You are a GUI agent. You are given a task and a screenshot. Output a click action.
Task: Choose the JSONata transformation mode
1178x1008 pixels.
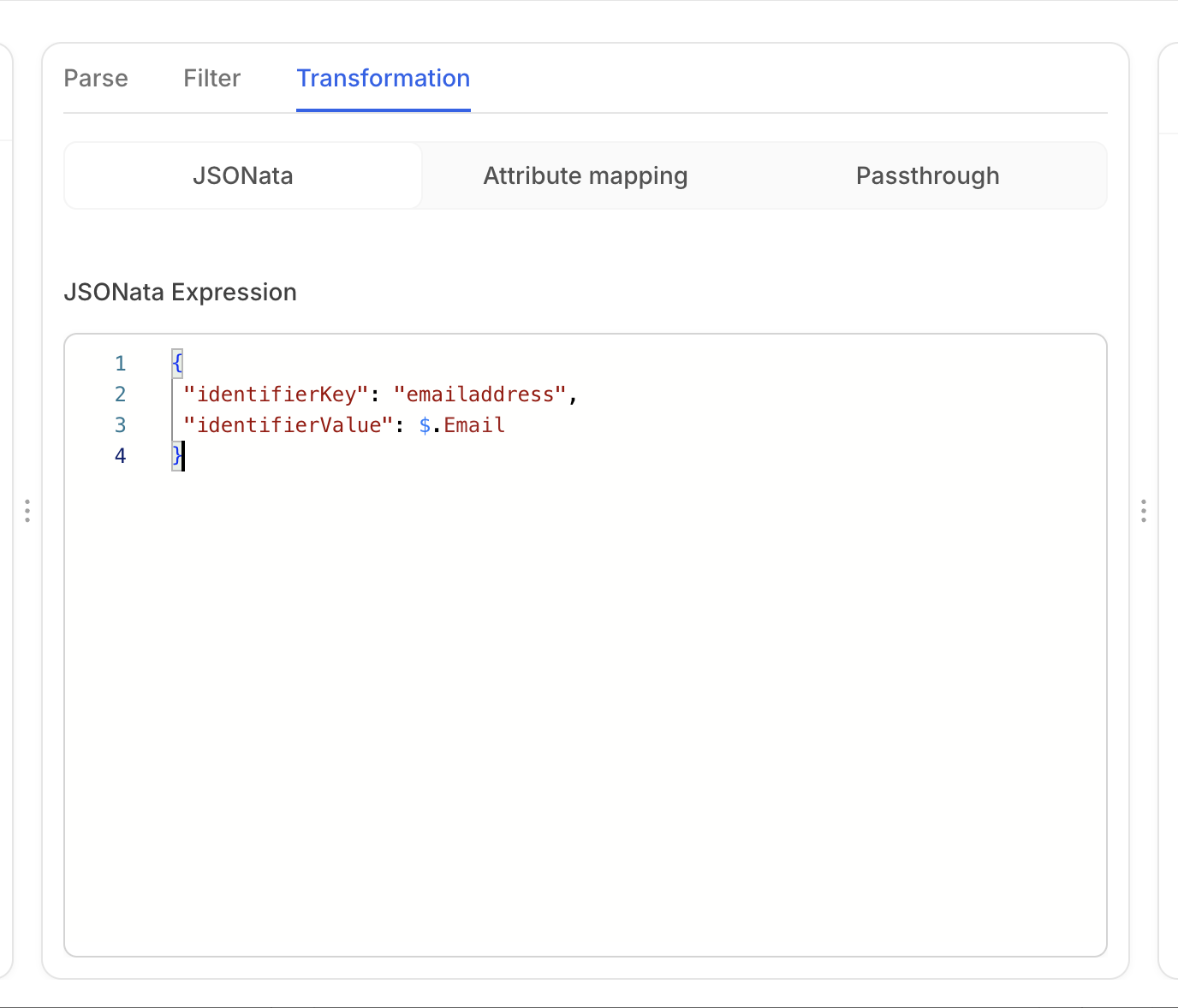click(x=243, y=176)
